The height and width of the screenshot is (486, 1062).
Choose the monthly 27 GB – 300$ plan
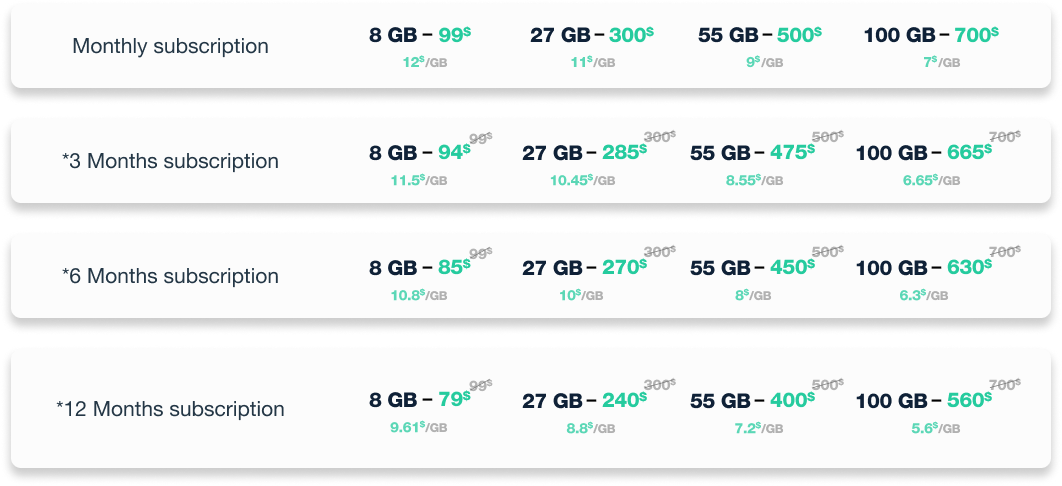591,35
